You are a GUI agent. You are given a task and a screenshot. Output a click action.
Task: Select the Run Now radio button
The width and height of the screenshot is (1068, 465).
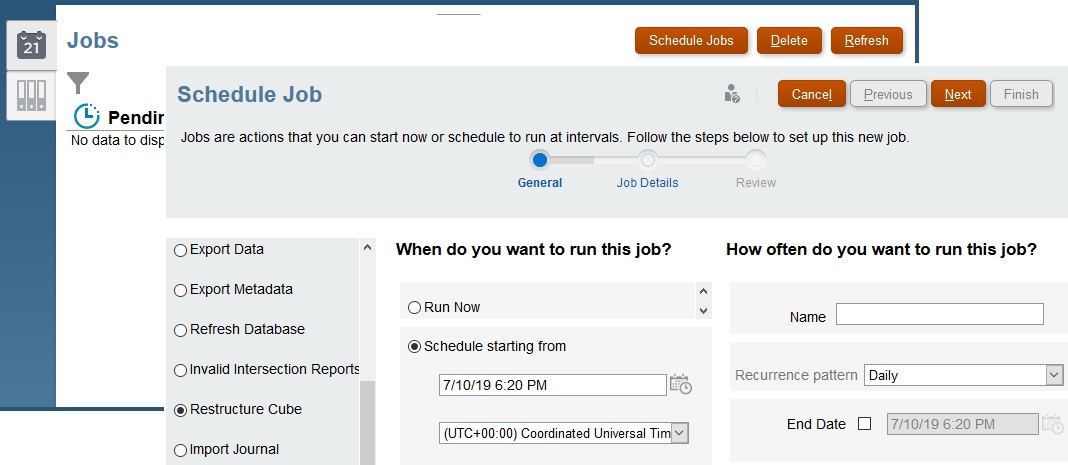point(415,308)
